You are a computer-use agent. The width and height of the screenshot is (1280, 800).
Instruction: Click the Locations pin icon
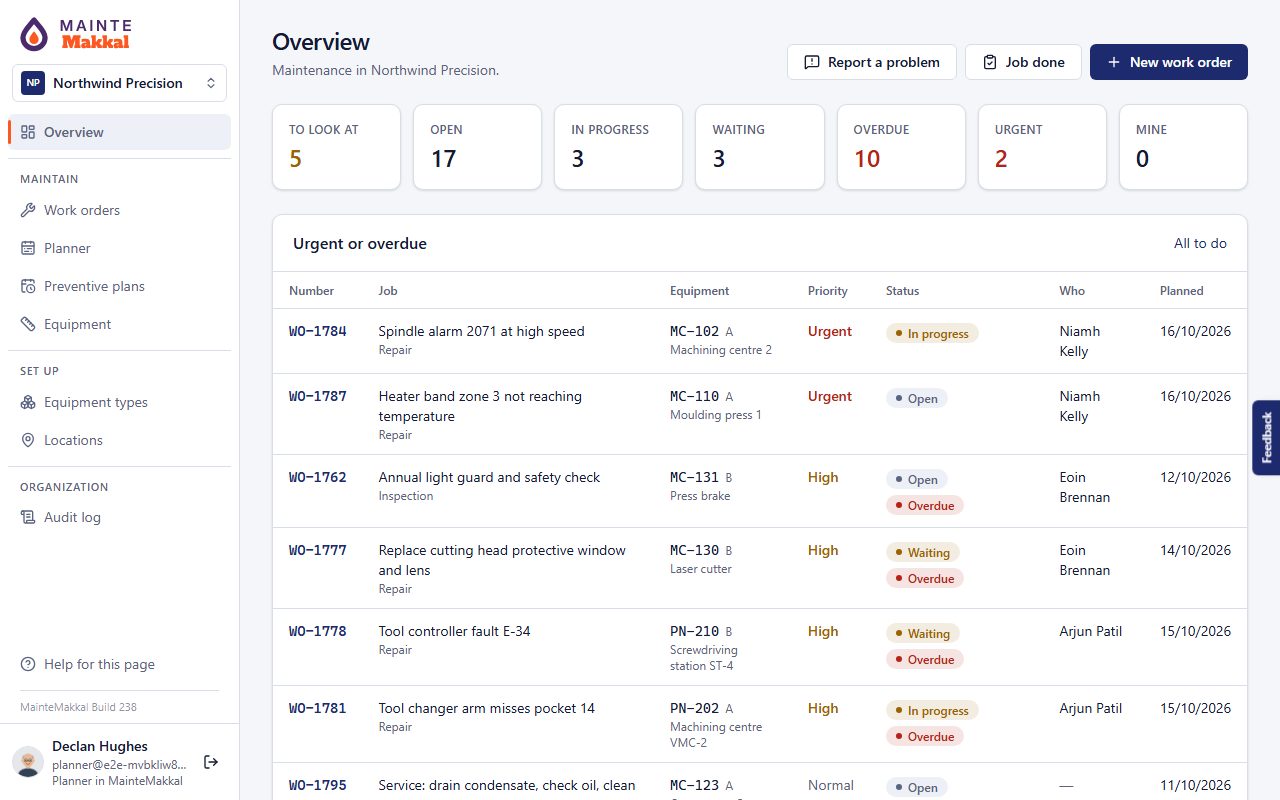(x=28, y=440)
